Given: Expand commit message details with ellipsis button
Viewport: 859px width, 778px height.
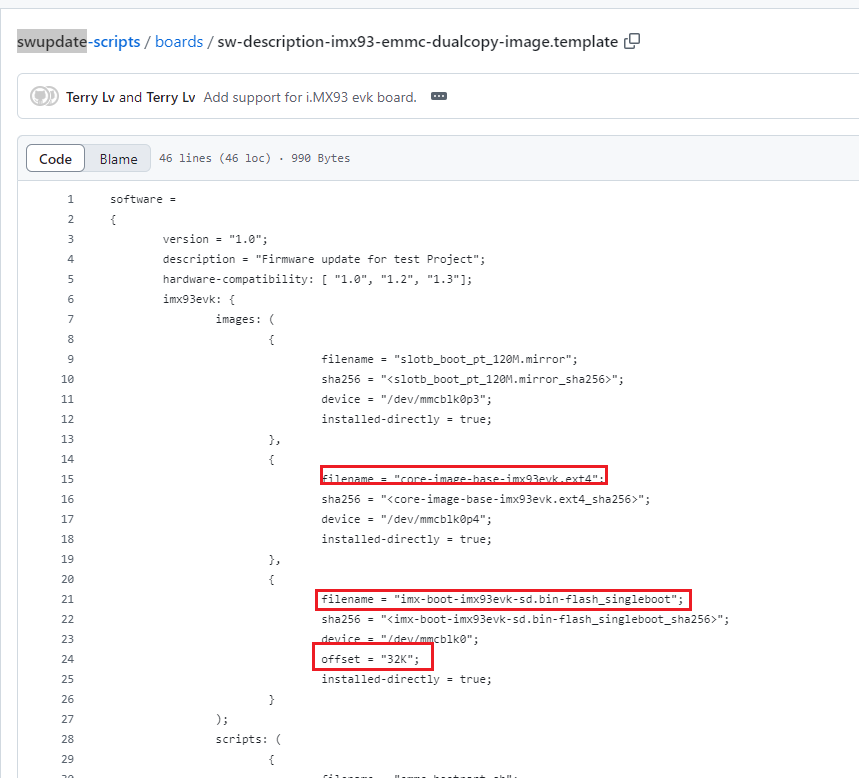Looking at the screenshot, I should (438, 97).
